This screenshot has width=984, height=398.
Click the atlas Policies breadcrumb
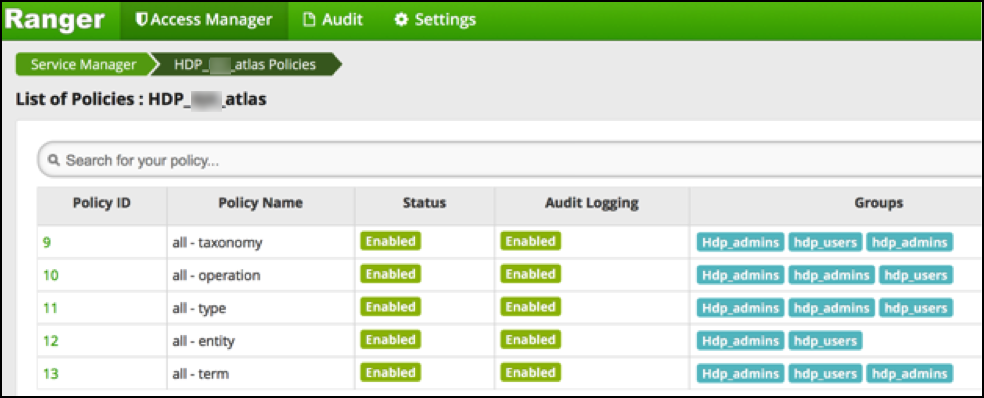tap(246, 65)
